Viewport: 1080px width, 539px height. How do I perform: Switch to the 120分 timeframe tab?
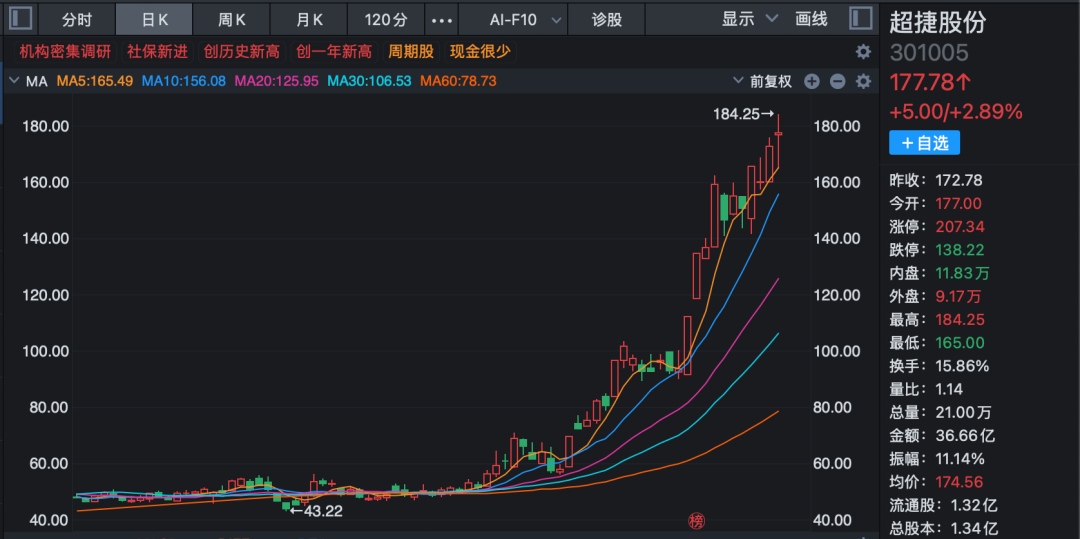[x=385, y=19]
